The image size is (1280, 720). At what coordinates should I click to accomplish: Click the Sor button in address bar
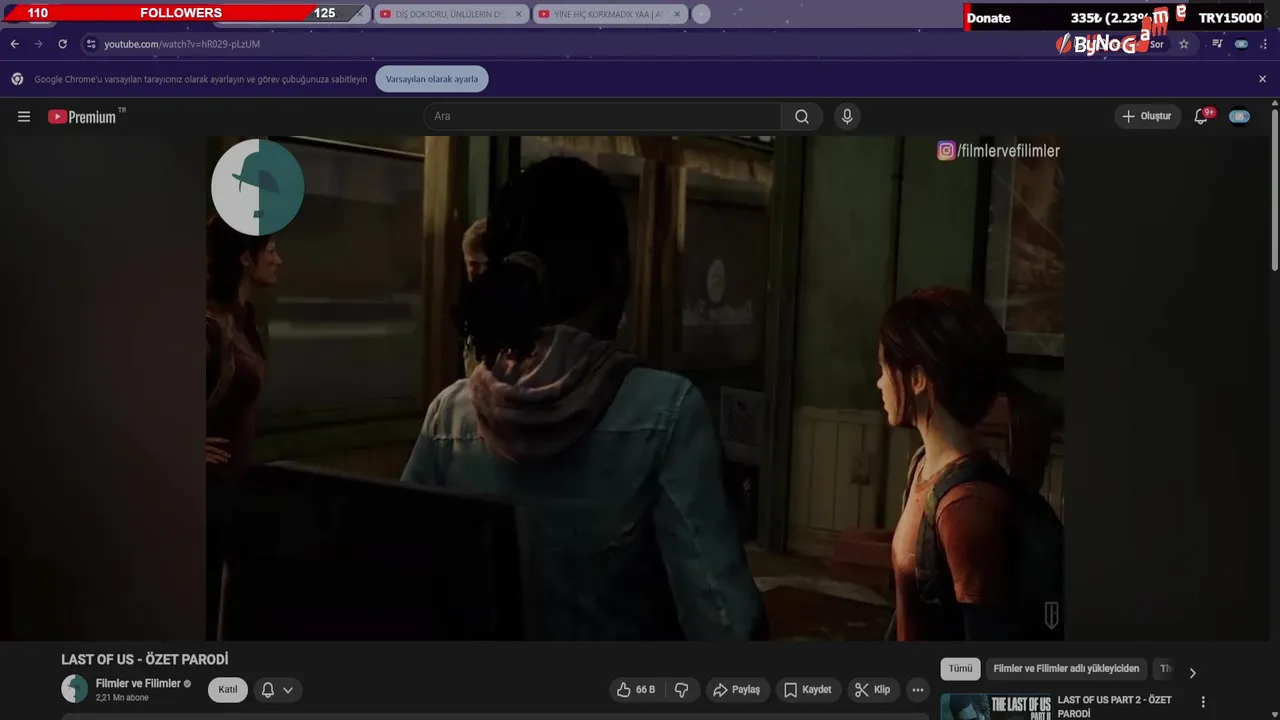pyautogui.click(x=1157, y=44)
